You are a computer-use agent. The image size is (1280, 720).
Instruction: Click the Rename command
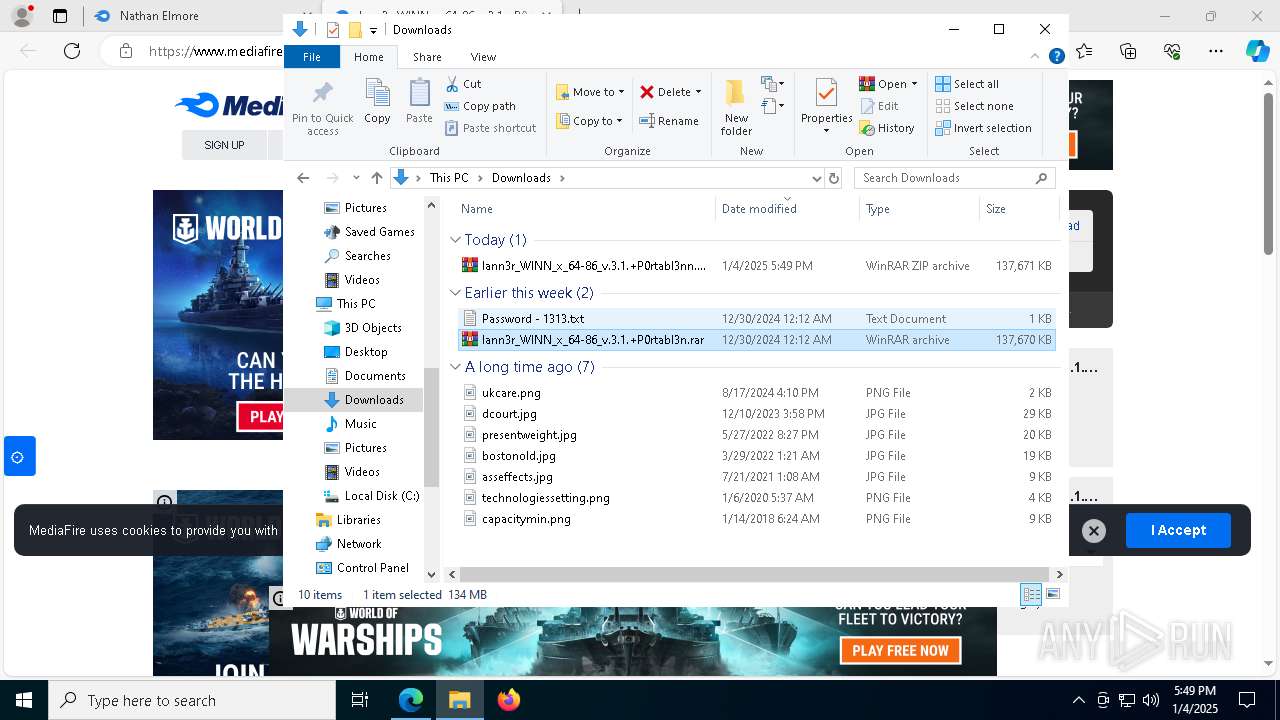[x=669, y=121]
